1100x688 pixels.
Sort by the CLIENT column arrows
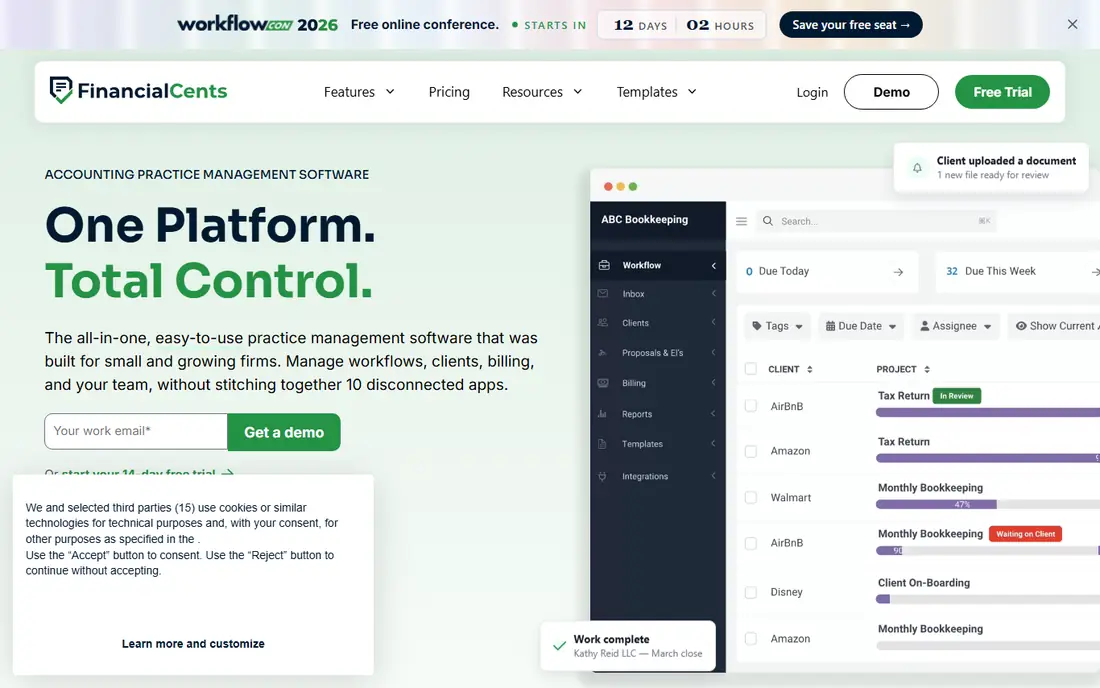[x=810, y=370]
